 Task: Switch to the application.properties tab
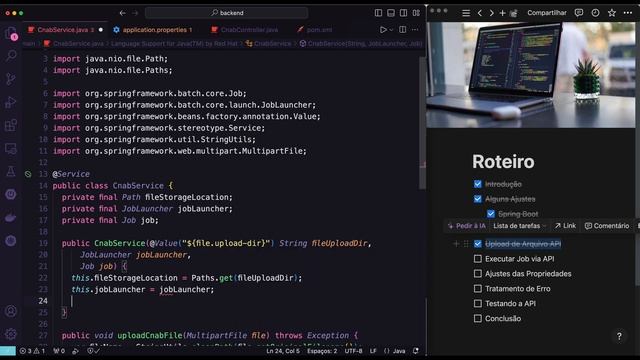(153, 30)
